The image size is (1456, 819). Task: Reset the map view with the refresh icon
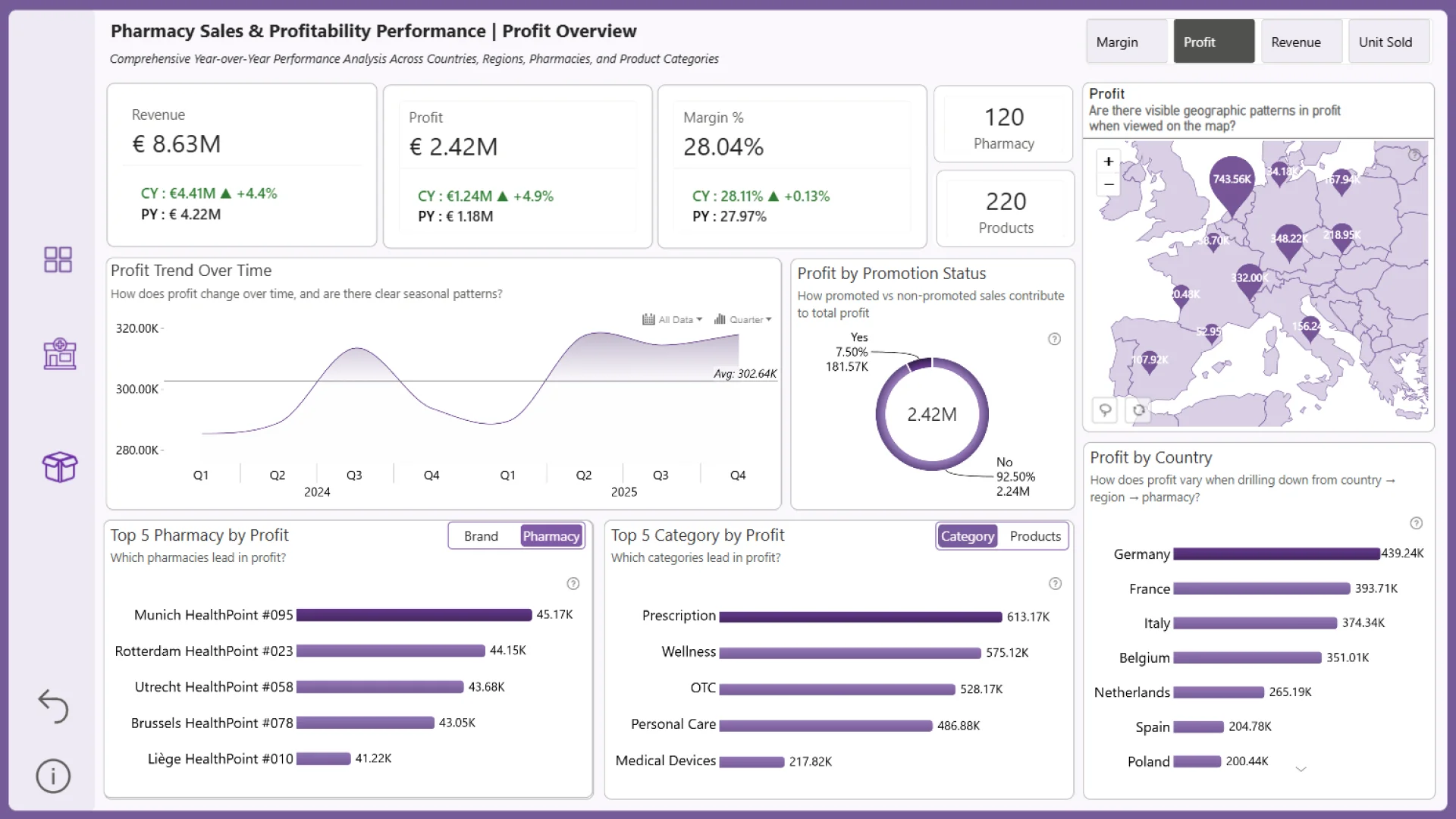[x=1138, y=410]
